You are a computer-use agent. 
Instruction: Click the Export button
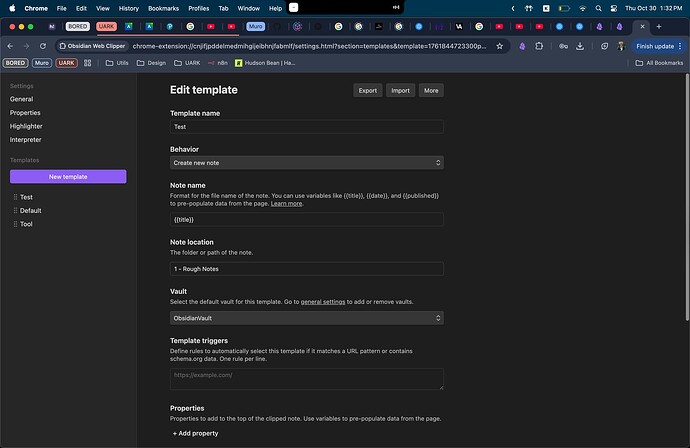(x=367, y=91)
